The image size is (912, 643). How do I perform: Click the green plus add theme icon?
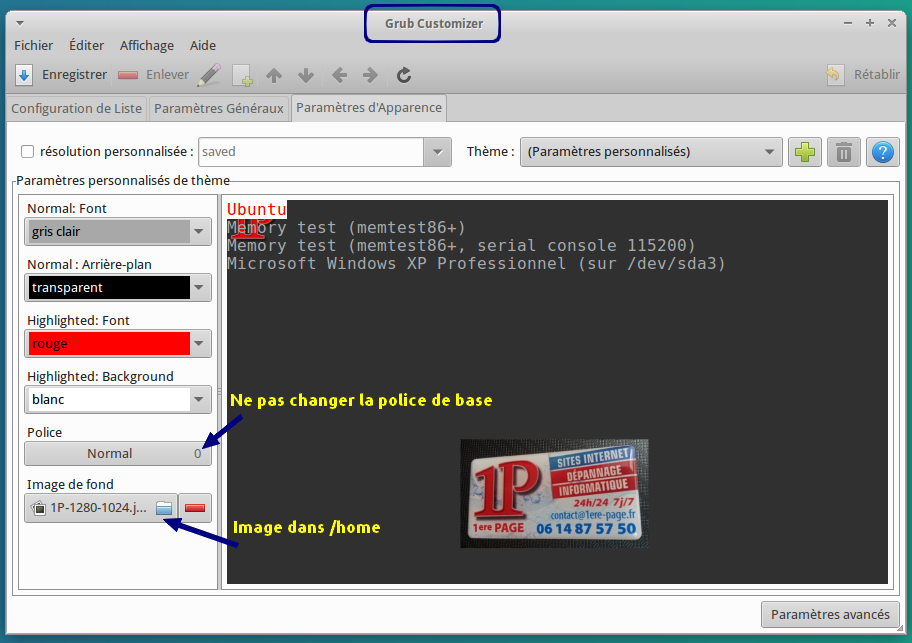click(804, 152)
